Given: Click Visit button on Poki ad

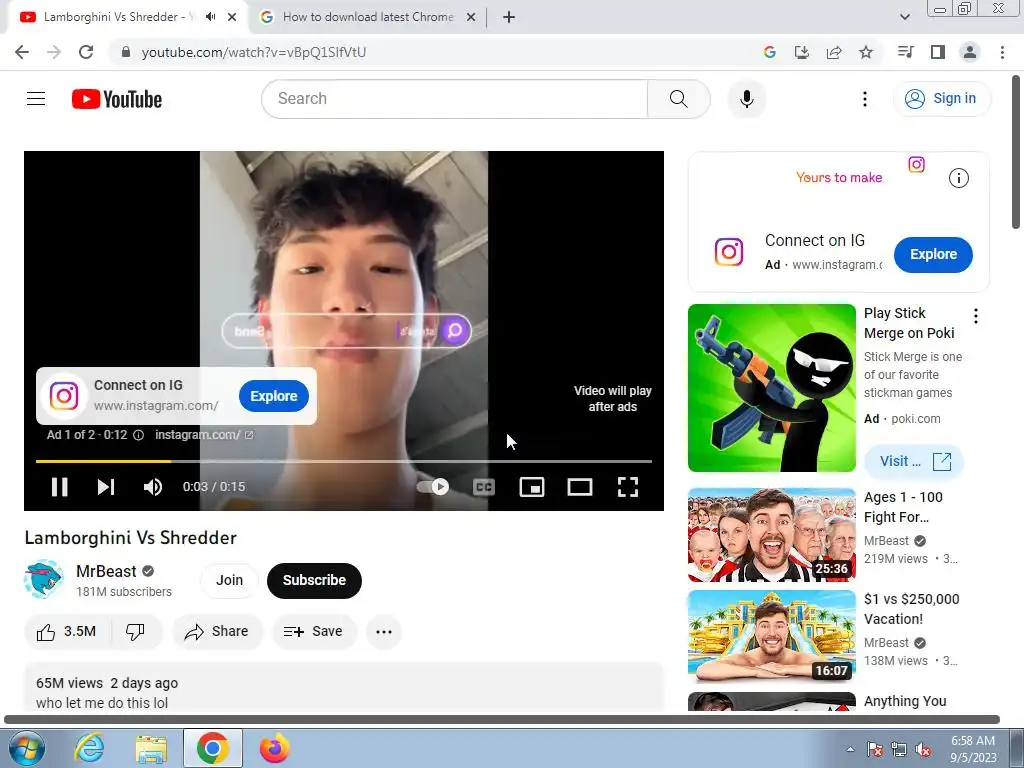Looking at the screenshot, I should (914, 461).
